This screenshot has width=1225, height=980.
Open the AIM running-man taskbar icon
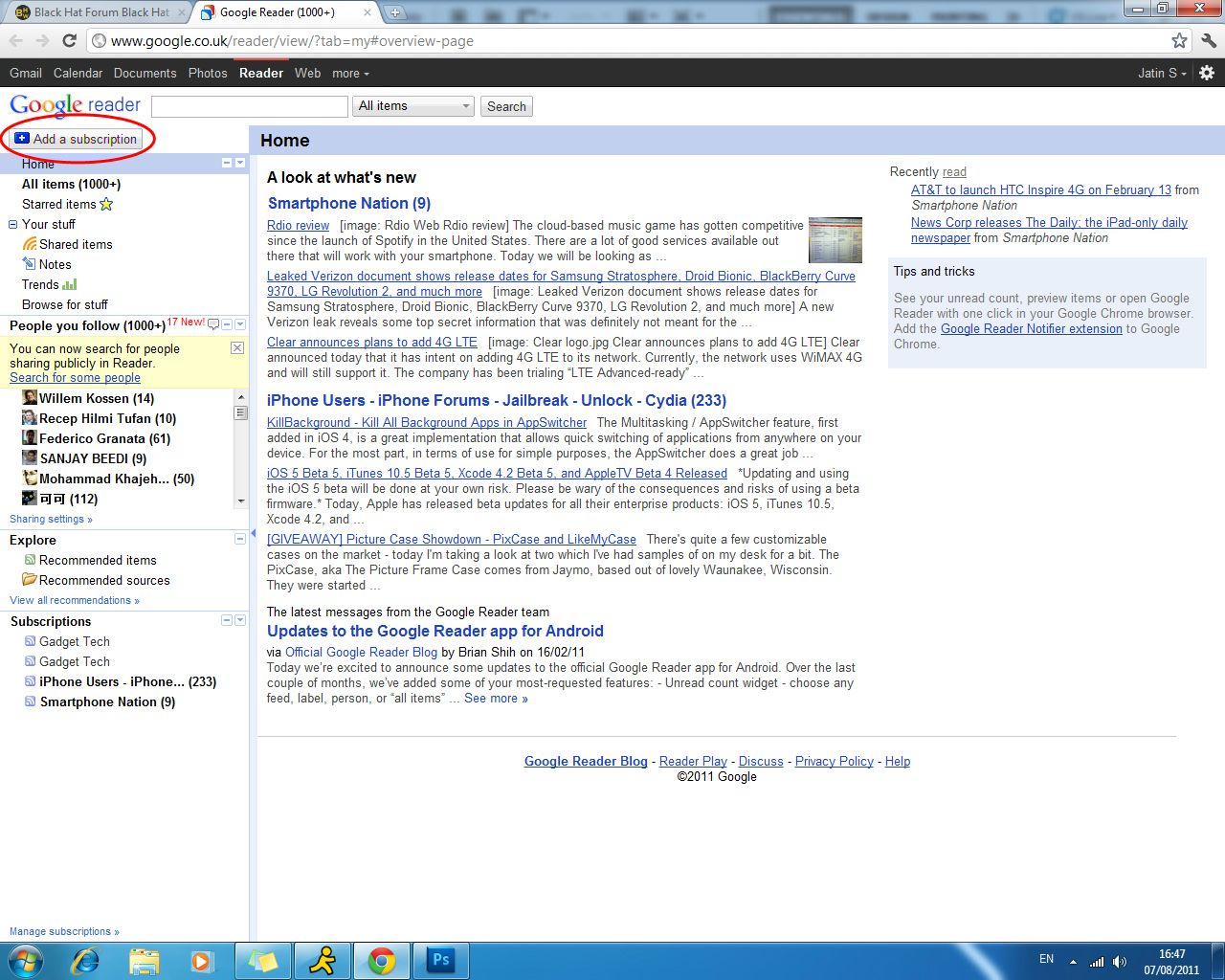pyautogui.click(x=323, y=960)
